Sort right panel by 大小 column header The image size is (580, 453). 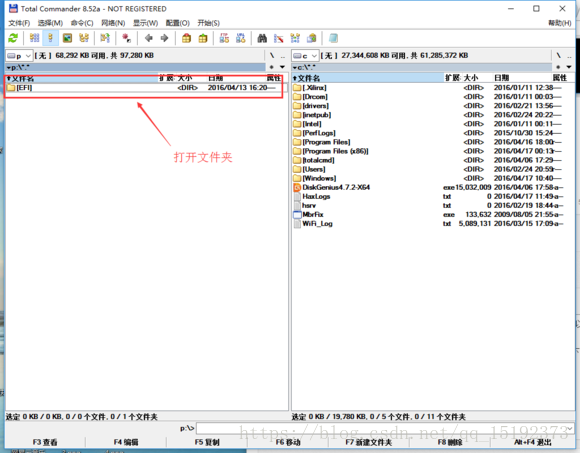477,78
